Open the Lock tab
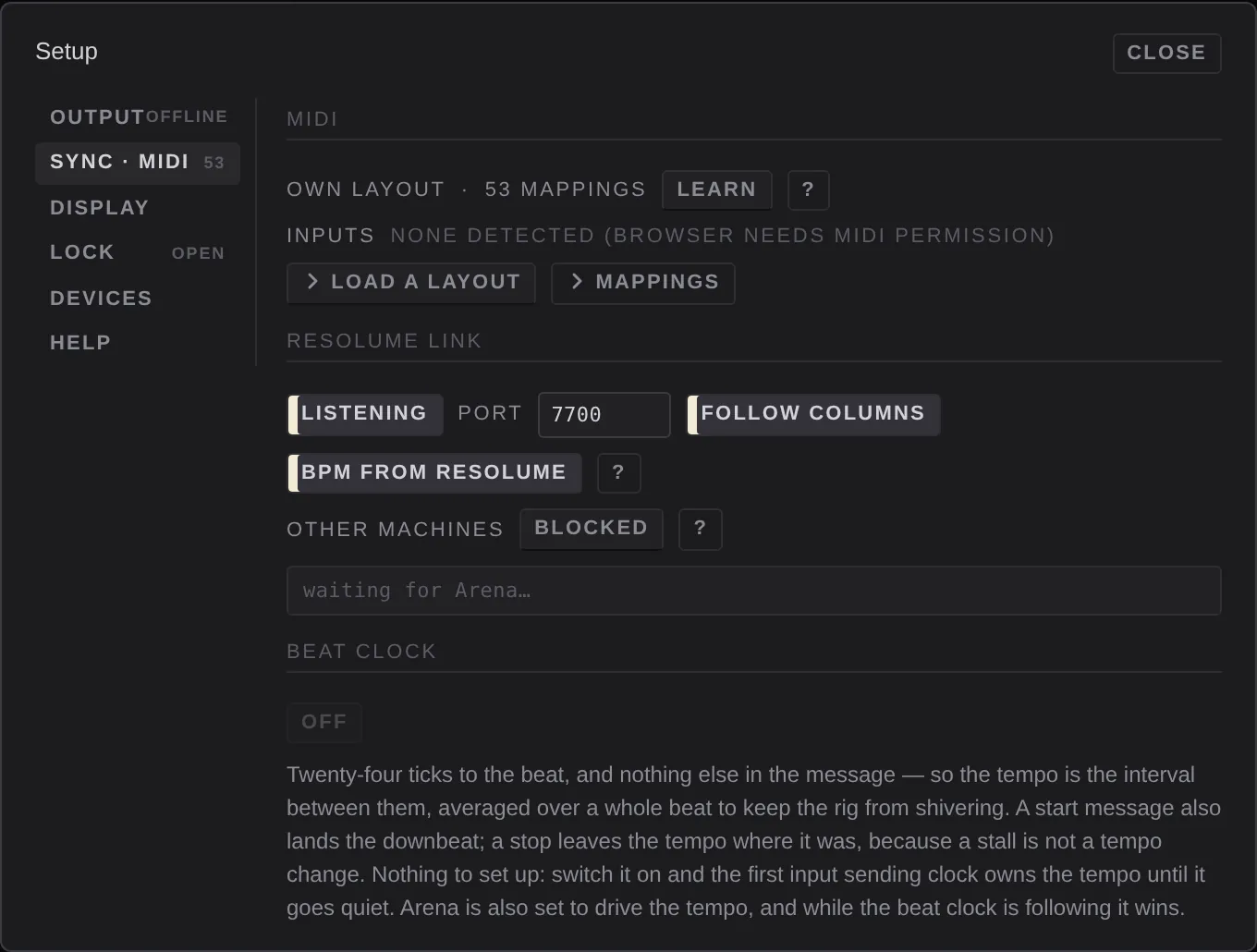The height and width of the screenshot is (952, 1257). (x=138, y=253)
